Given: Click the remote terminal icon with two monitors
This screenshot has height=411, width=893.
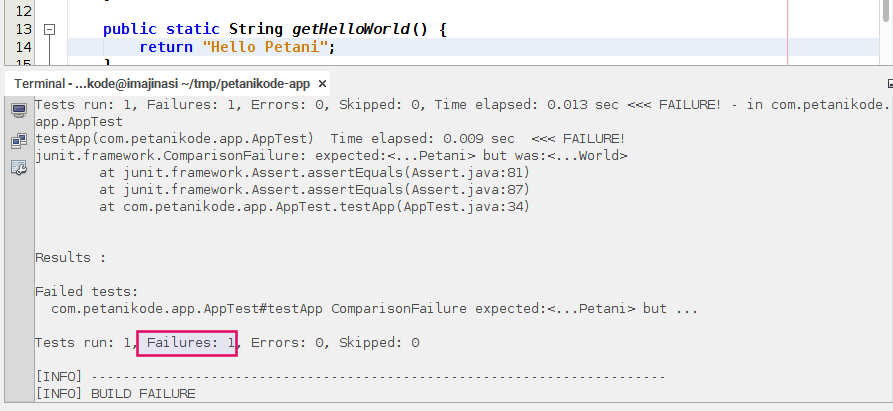Looking at the screenshot, I should [x=18, y=141].
